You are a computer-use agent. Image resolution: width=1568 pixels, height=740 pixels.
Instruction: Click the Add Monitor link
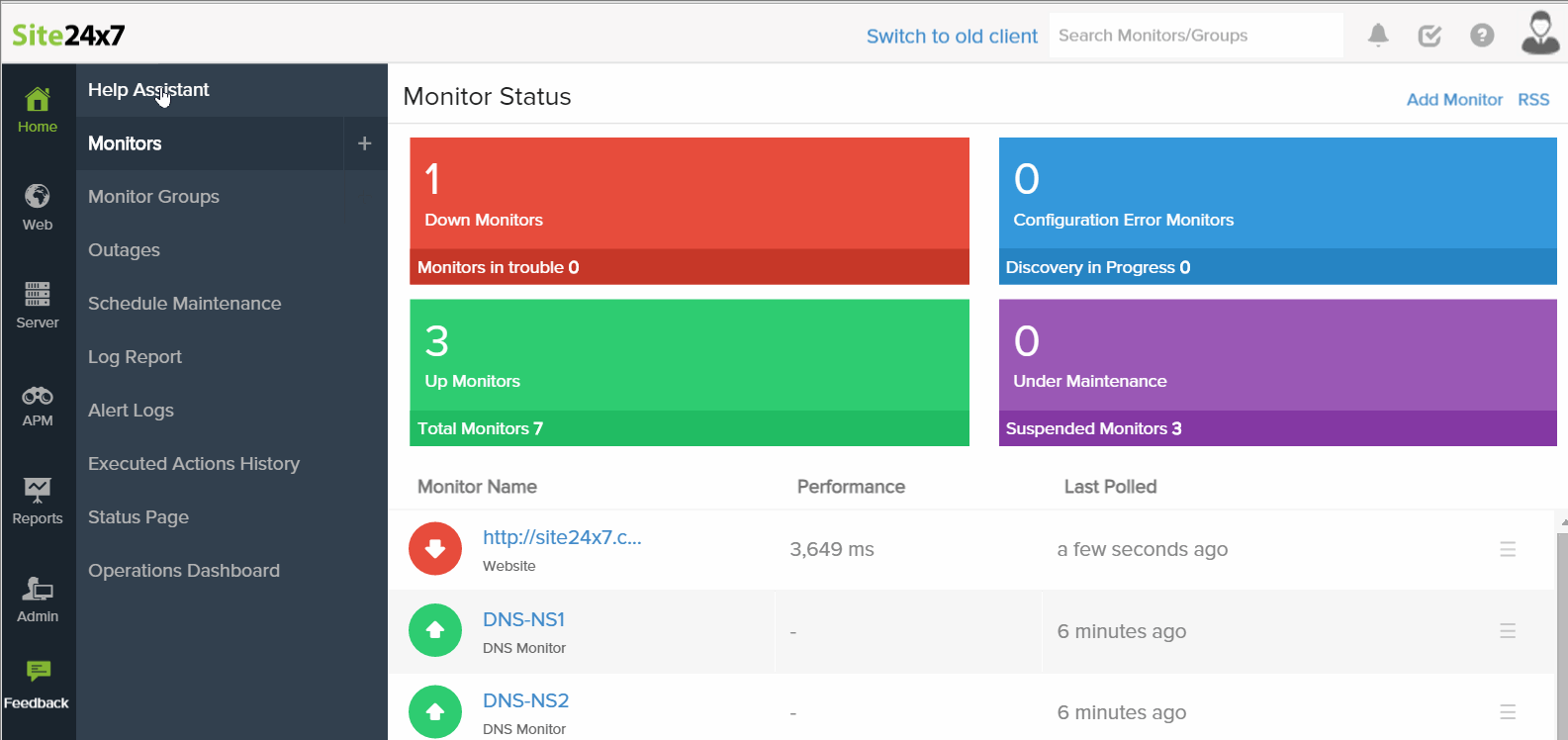[1454, 100]
